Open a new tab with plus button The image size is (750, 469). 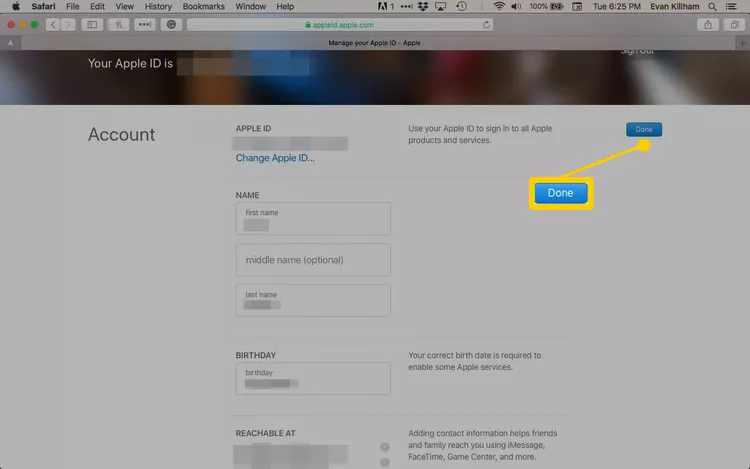click(742, 43)
